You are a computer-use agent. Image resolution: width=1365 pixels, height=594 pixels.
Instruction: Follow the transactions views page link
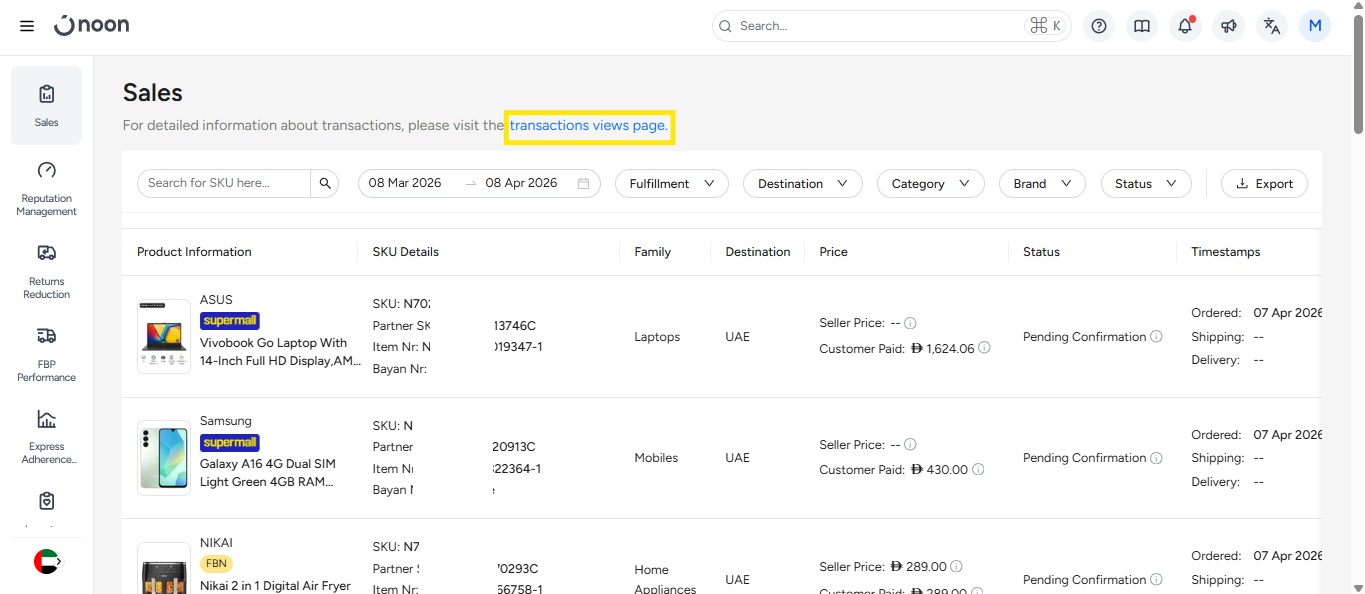tap(588, 126)
